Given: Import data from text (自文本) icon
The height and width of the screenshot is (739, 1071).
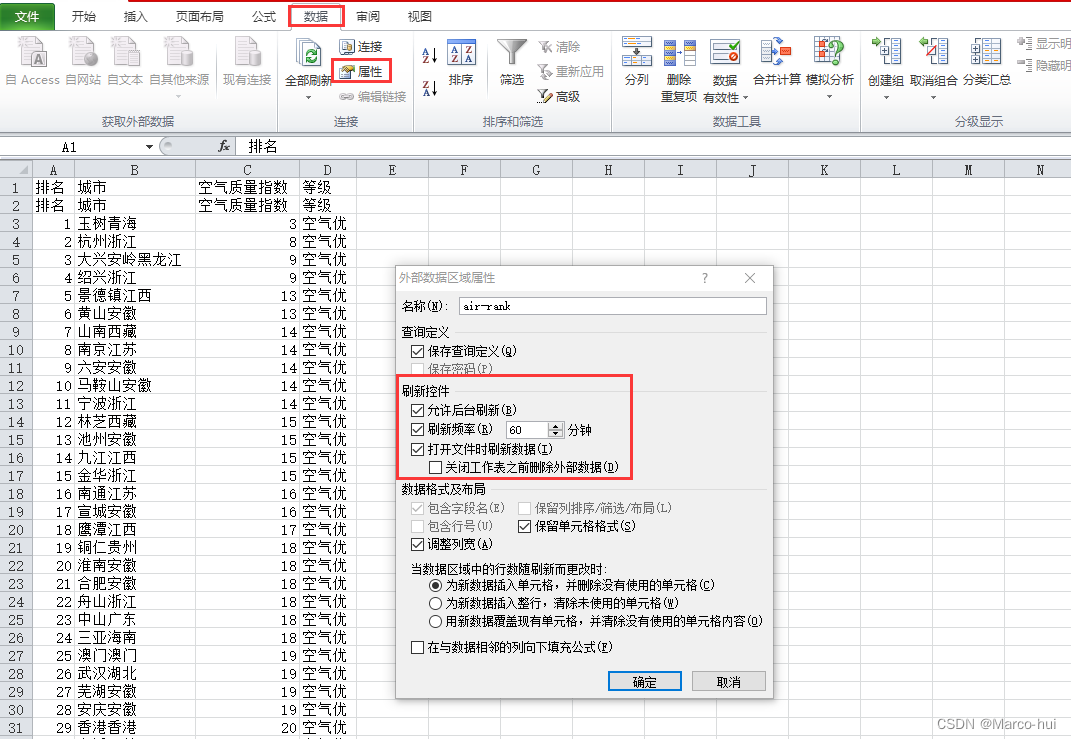Looking at the screenshot, I should [125, 53].
